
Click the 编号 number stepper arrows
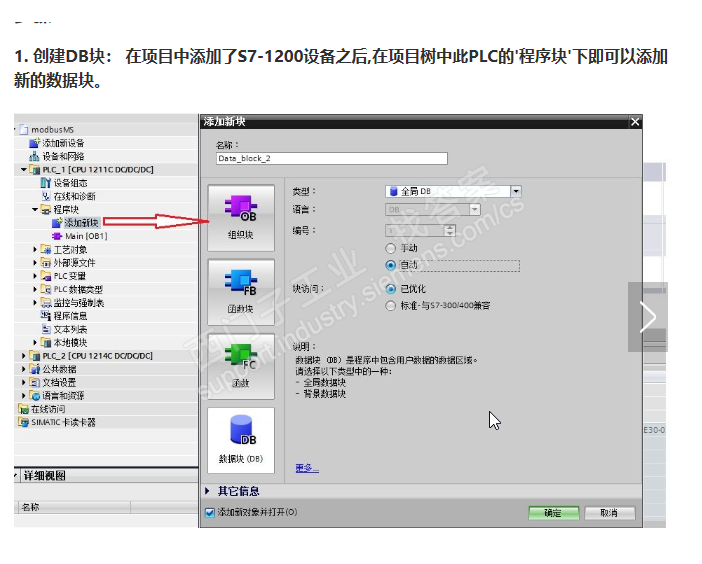pyautogui.click(x=449, y=231)
